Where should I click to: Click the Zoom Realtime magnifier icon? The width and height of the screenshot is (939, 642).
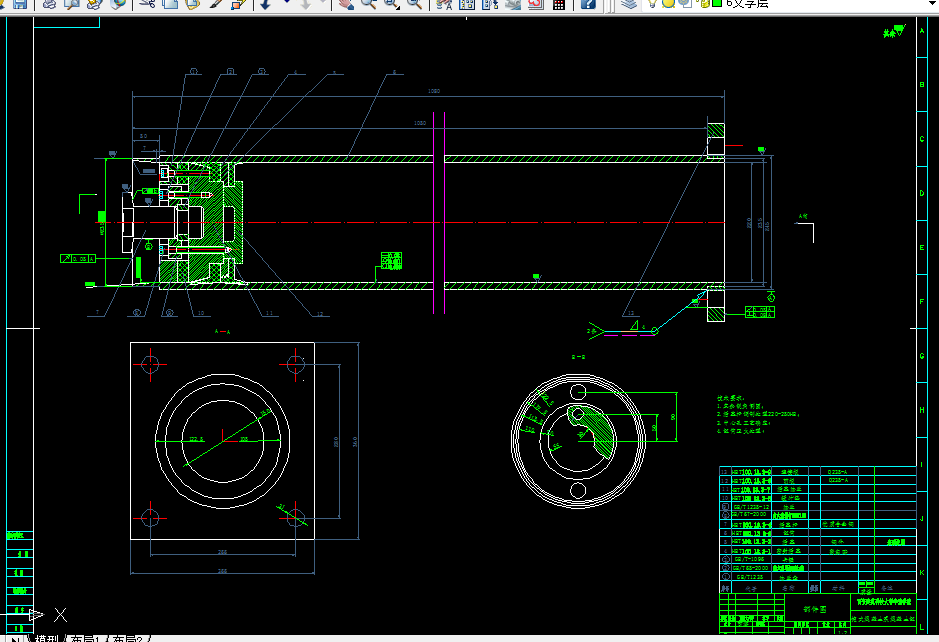(x=368, y=5)
